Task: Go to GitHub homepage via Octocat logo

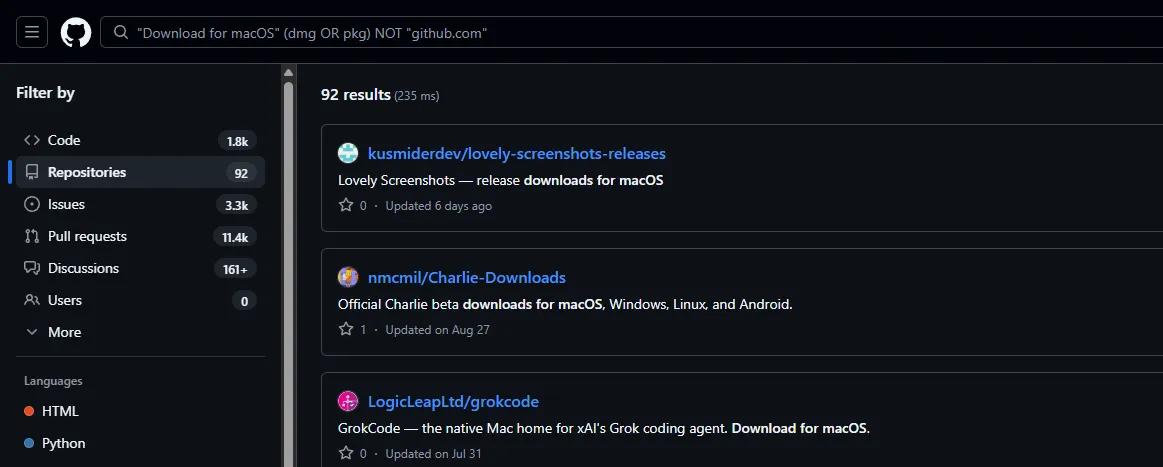Action: point(76,33)
